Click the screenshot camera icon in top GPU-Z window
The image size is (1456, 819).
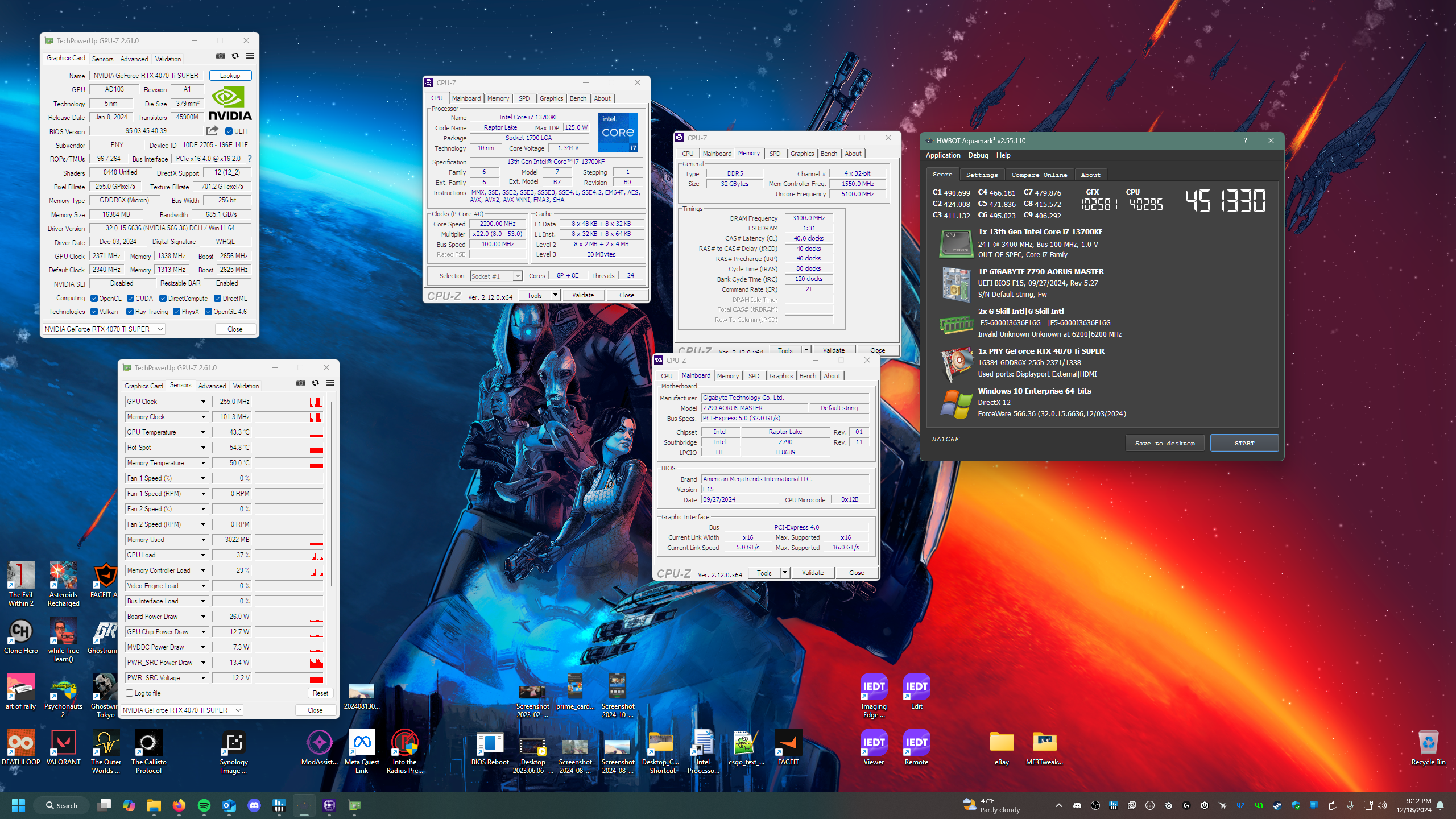pyautogui.click(x=221, y=56)
